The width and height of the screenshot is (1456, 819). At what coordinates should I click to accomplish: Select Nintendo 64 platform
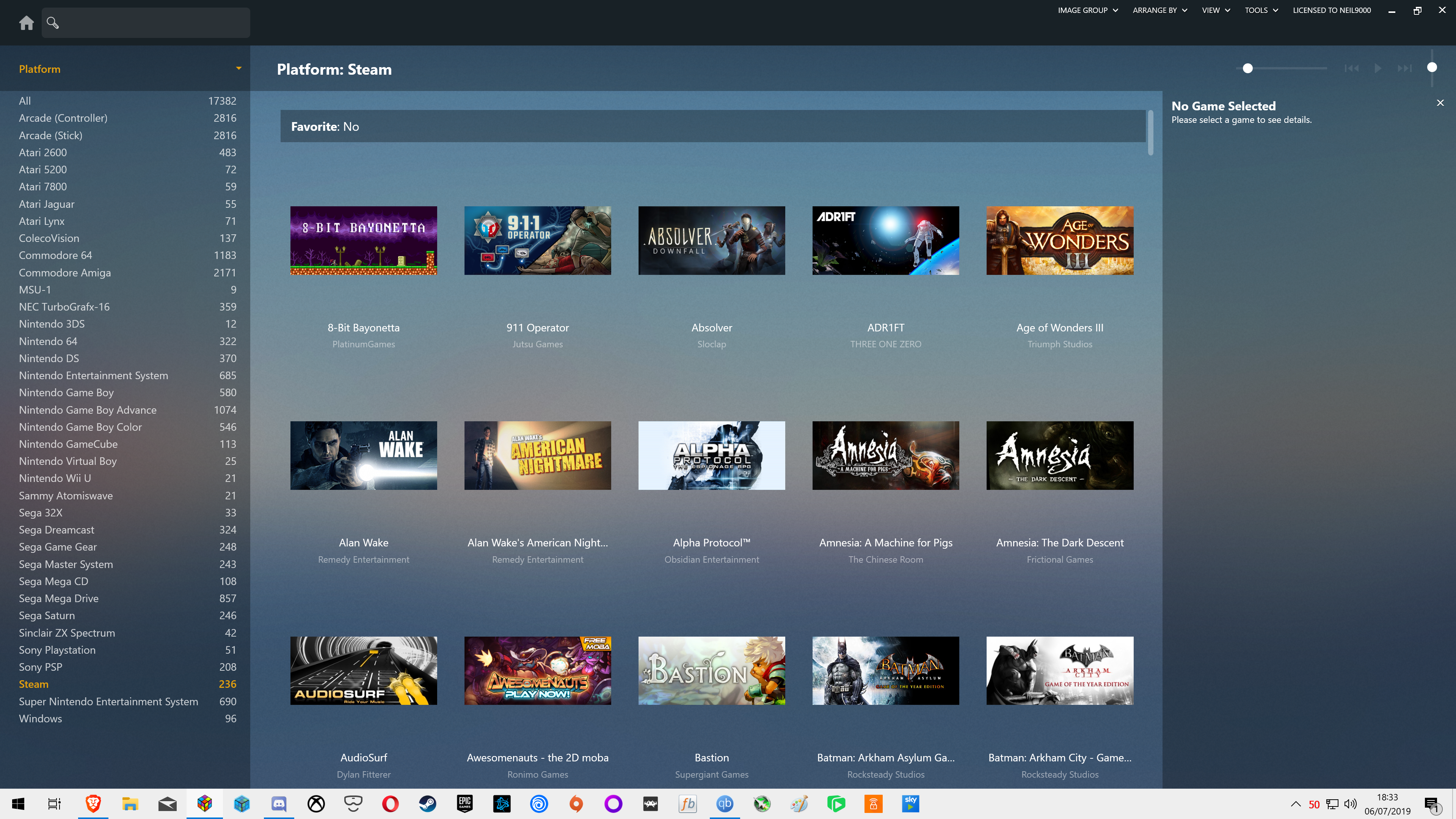tap(127, 341)
